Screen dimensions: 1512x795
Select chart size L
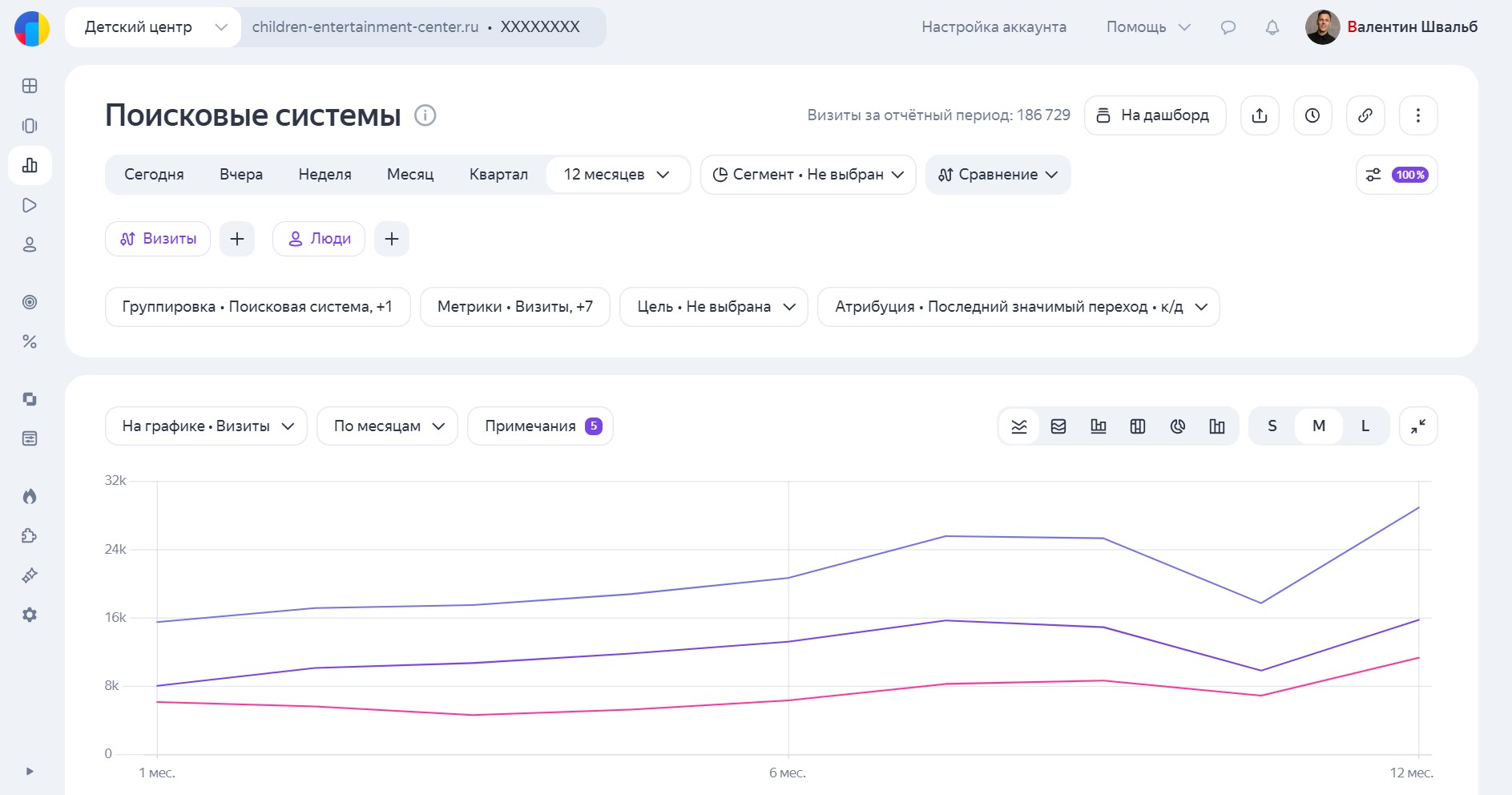[1365, 426]
